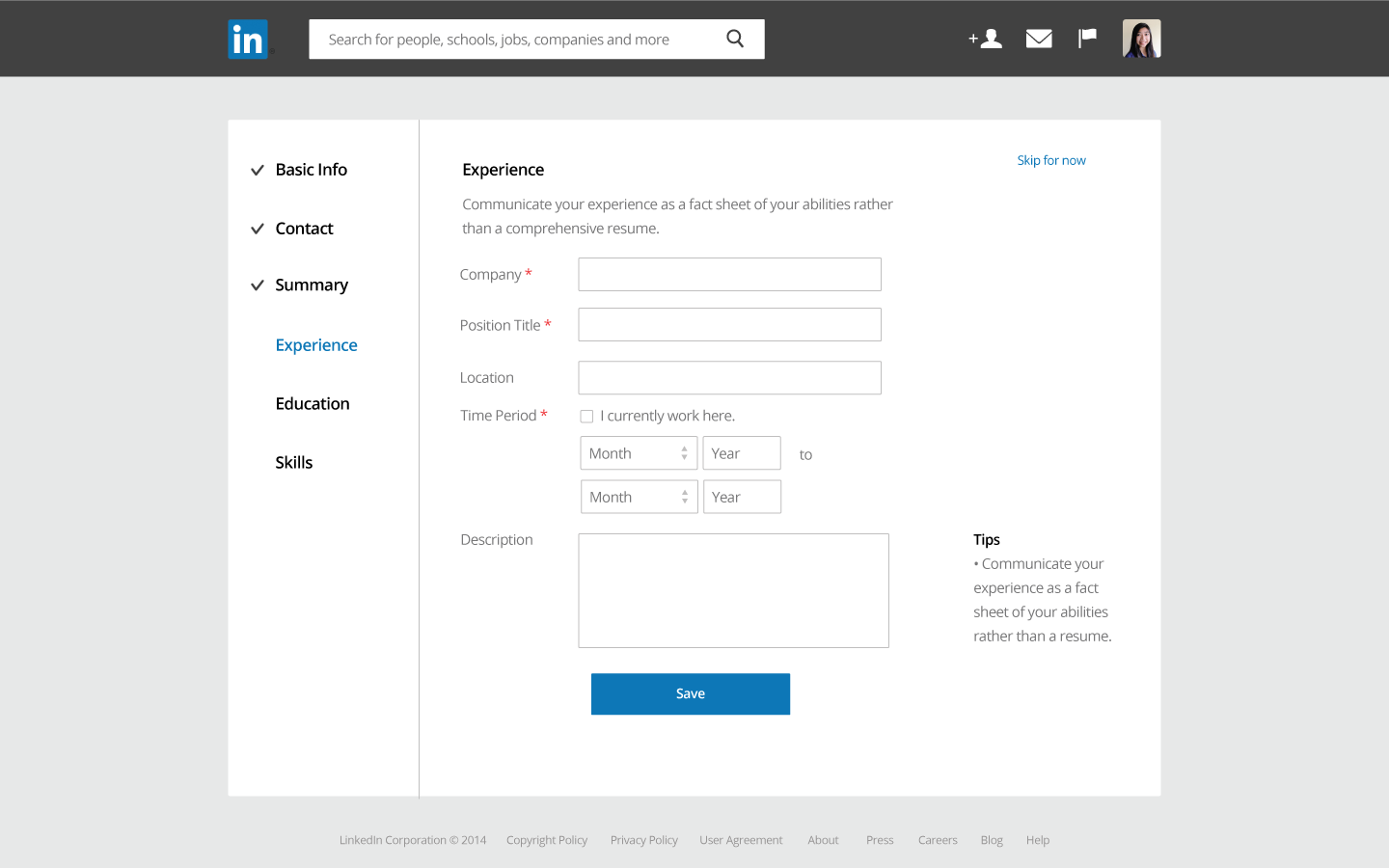Screen dimensions: 1389x868
Task: Click the Contact checkmark icon
Action: pyautogui.click(x=258, y=230)
